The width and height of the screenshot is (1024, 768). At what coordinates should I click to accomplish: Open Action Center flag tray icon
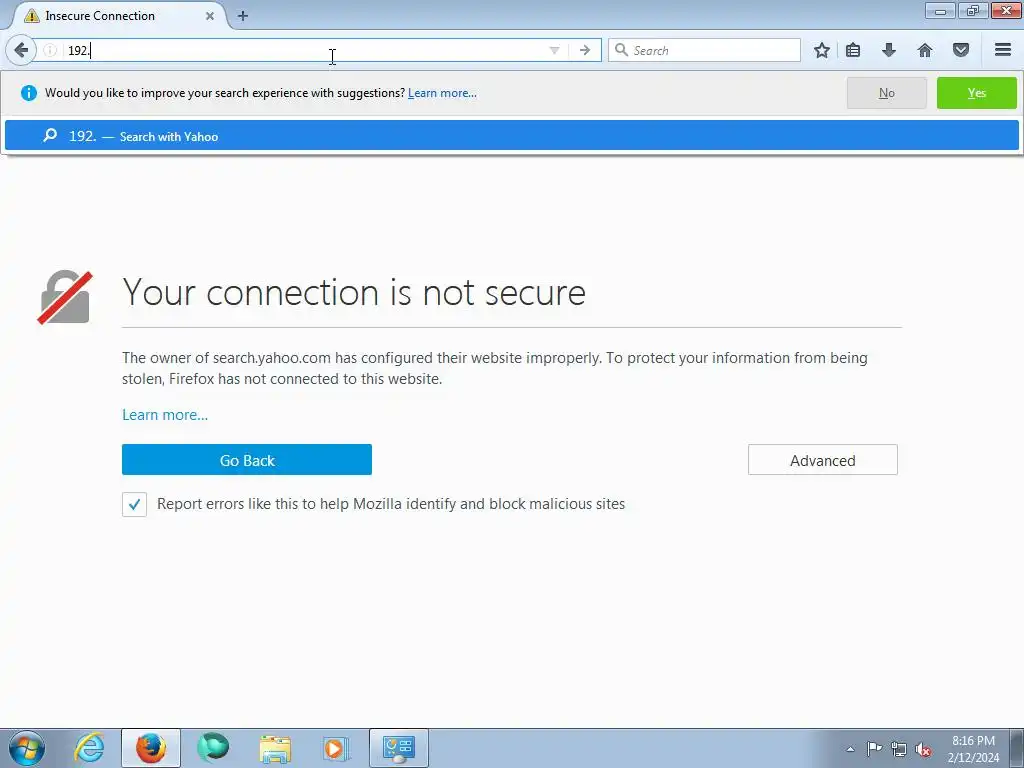coord(874,749)
